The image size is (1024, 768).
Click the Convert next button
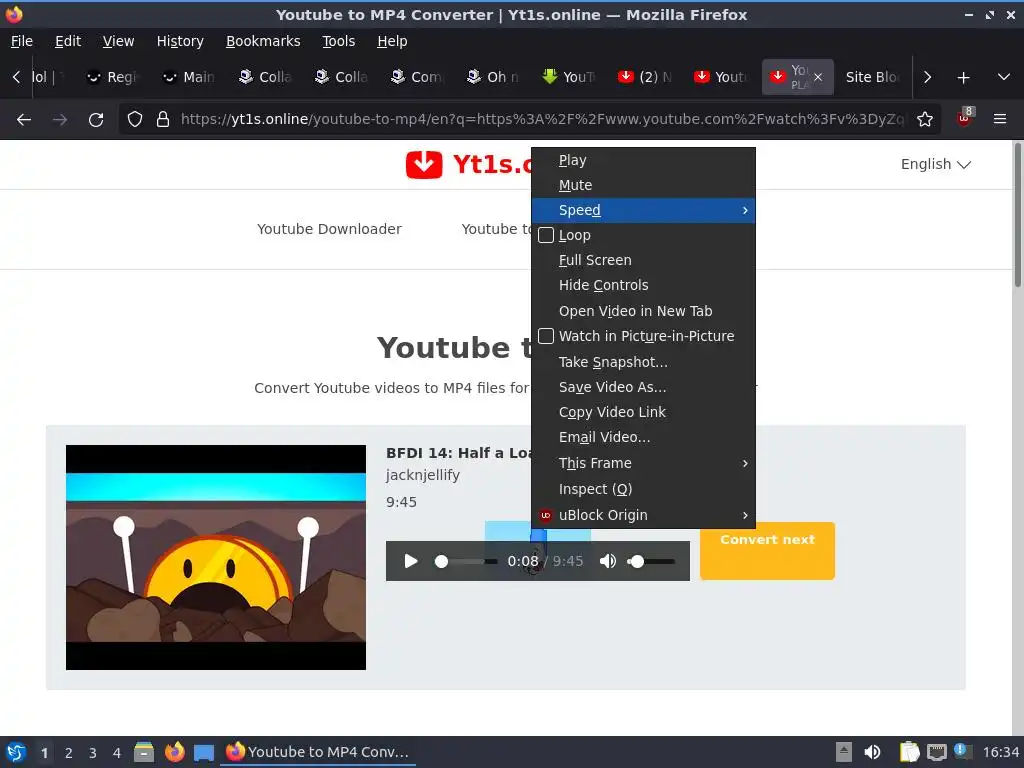(x=767, y=551)
